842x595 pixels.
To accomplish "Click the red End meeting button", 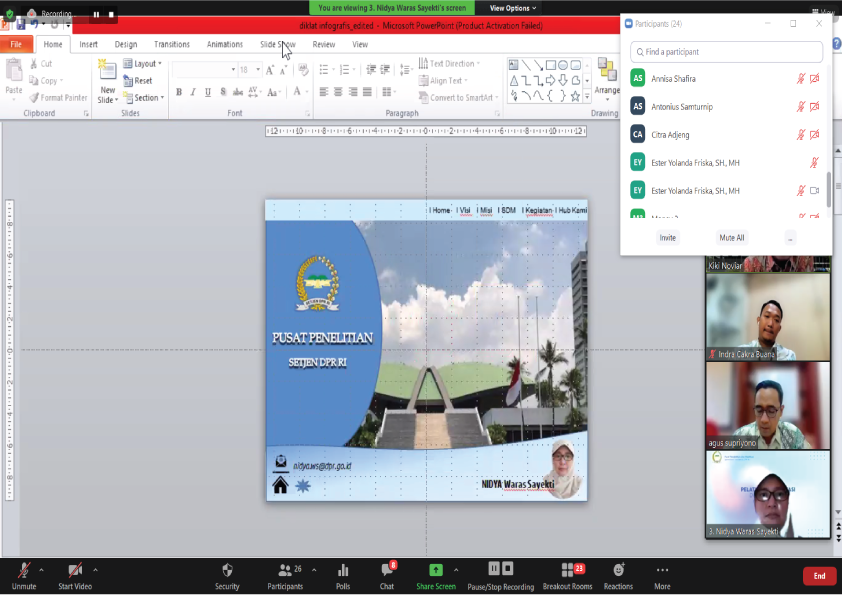I will (x=819, y=576).
